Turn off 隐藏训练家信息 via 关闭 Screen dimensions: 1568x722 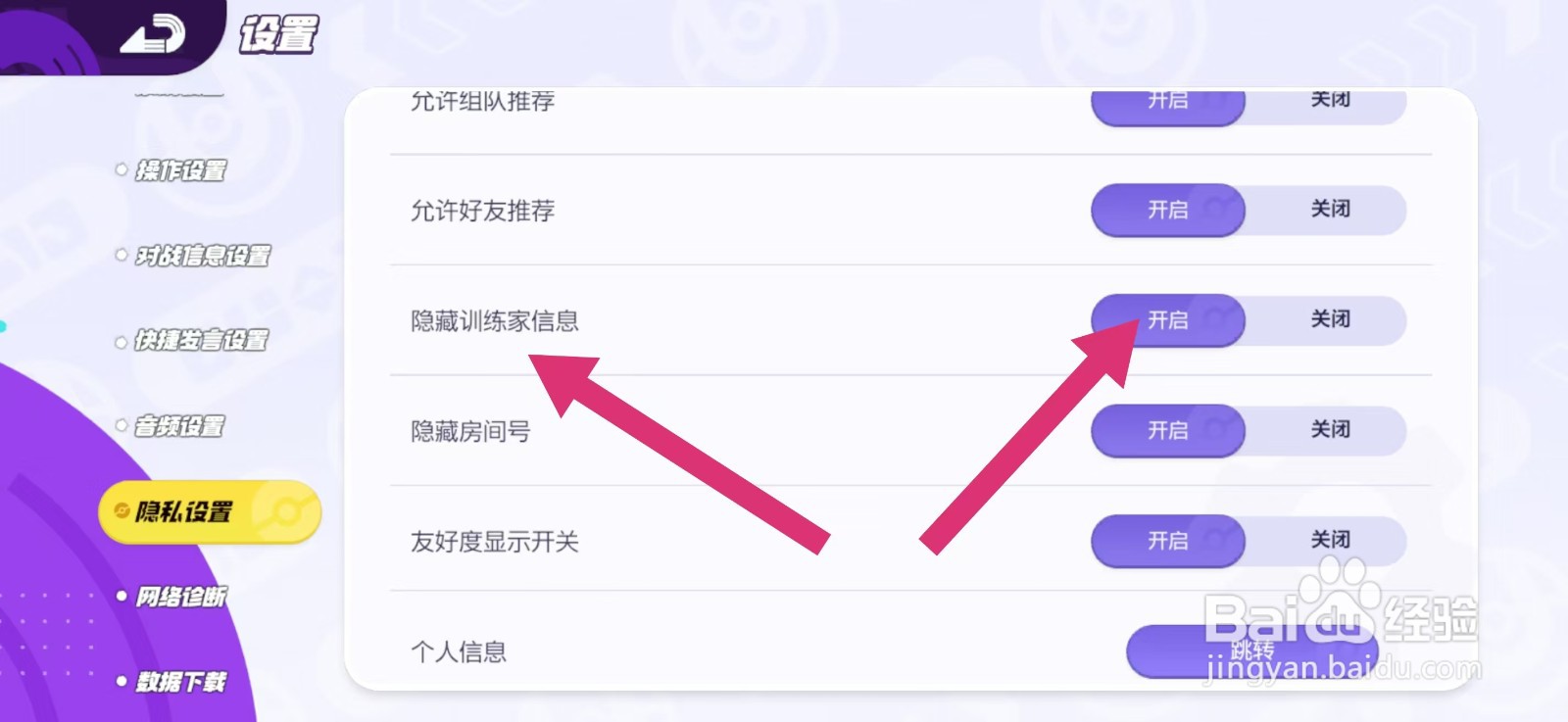pos(1330,320)
